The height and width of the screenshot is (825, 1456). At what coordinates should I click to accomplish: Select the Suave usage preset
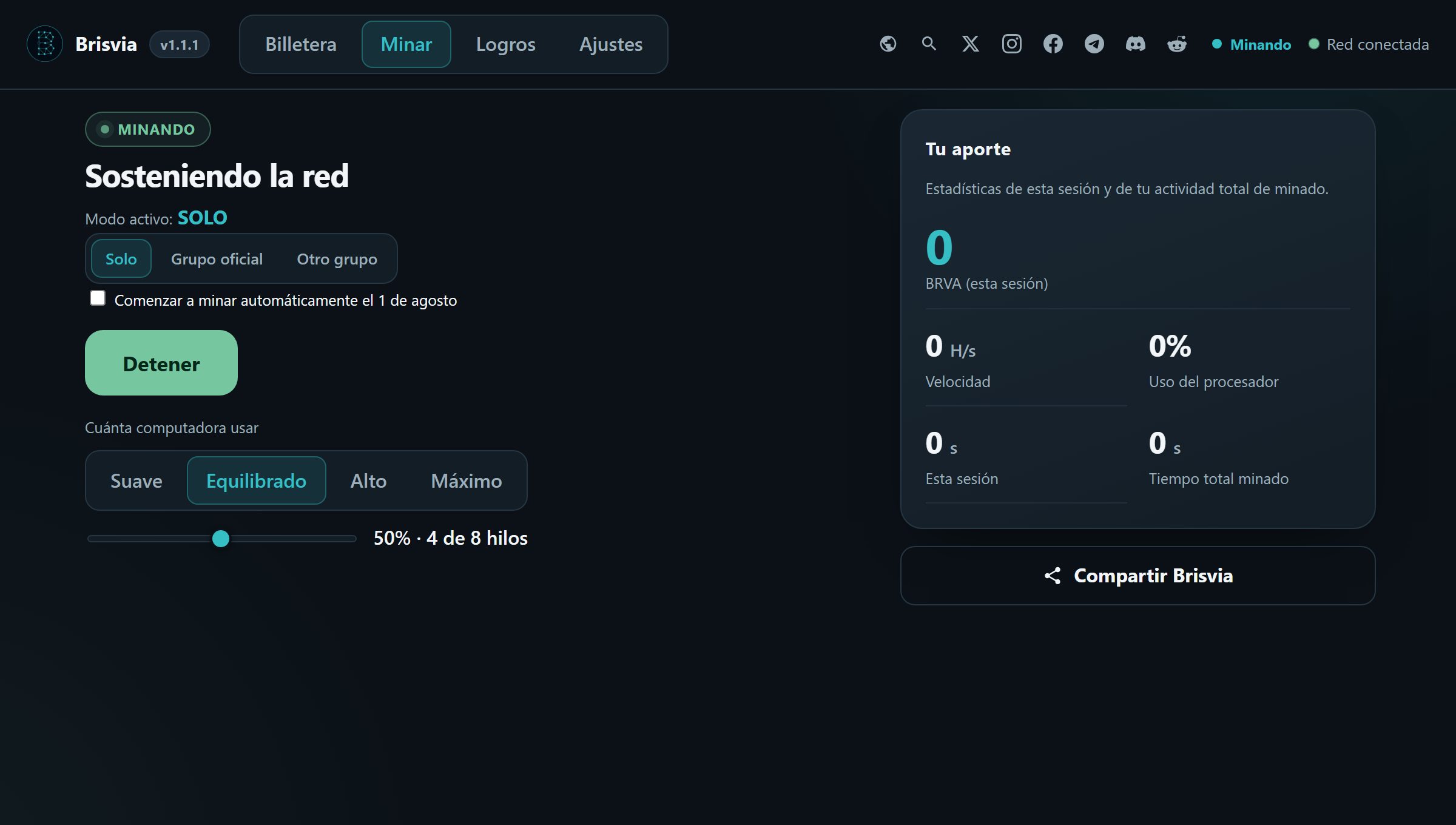[x=136, y=480]
